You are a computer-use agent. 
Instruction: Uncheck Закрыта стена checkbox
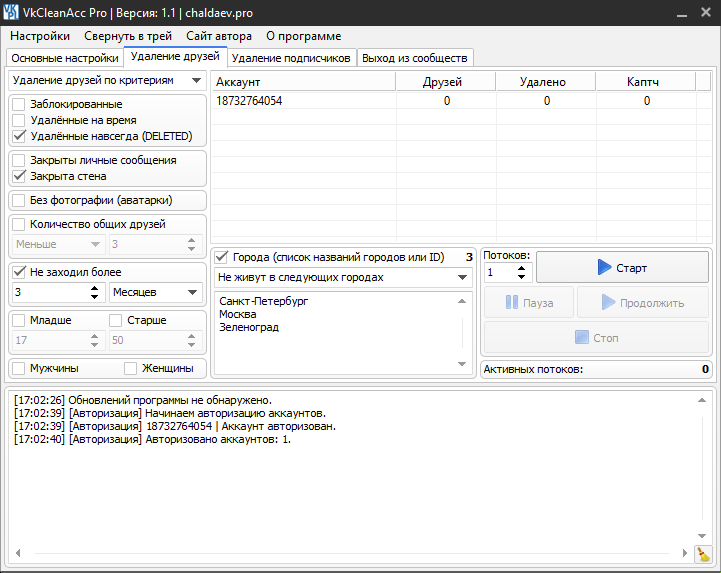pyautogui.click(x=19, y=176)
